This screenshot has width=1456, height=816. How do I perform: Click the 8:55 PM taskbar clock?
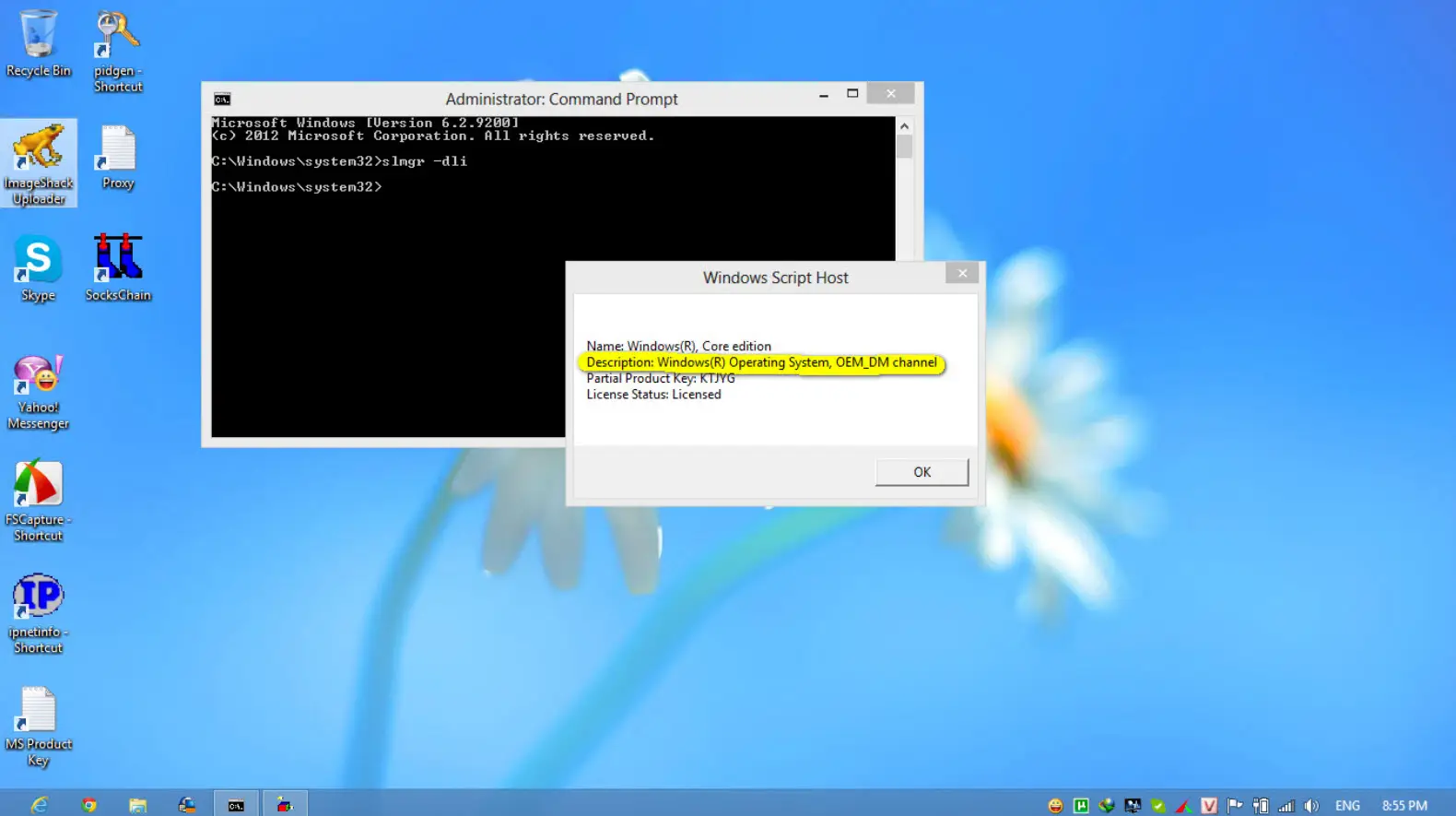[x=1404, y=806]
